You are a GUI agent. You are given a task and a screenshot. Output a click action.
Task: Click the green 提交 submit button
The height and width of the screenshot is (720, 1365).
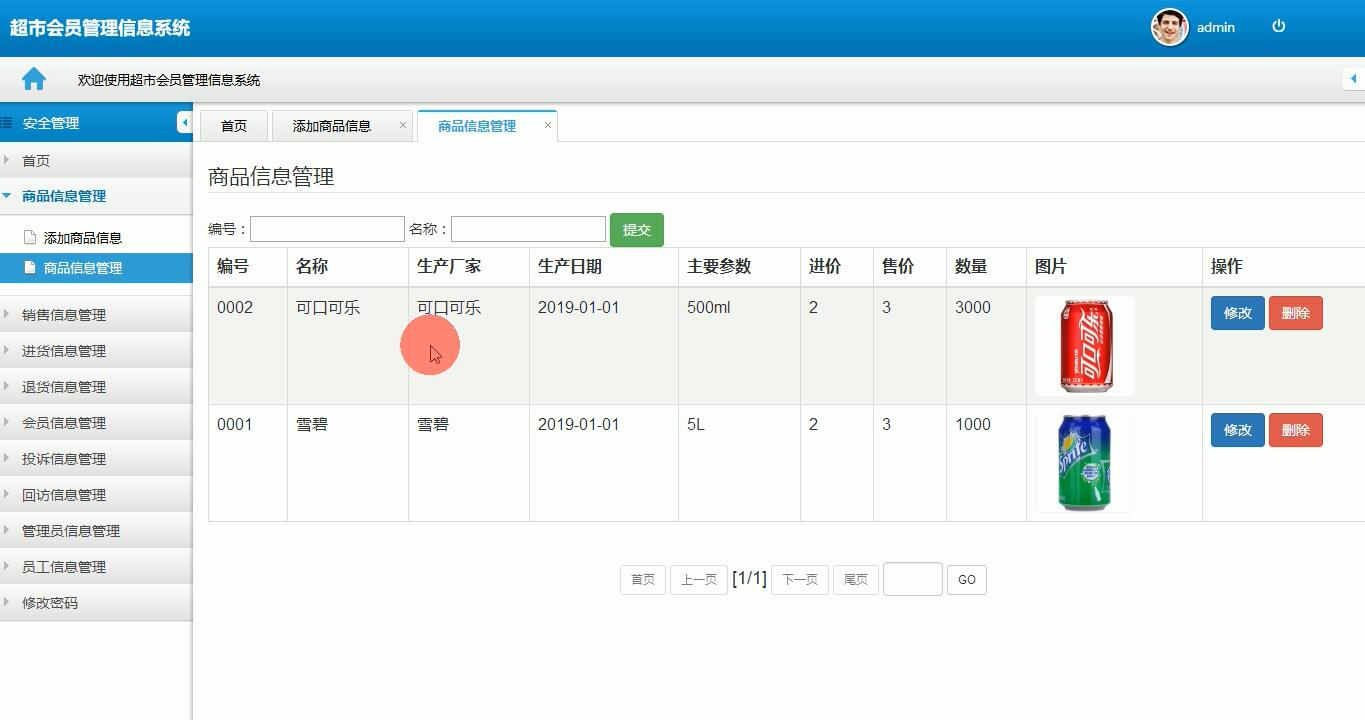pyautogui.click(x=636, y=229)
